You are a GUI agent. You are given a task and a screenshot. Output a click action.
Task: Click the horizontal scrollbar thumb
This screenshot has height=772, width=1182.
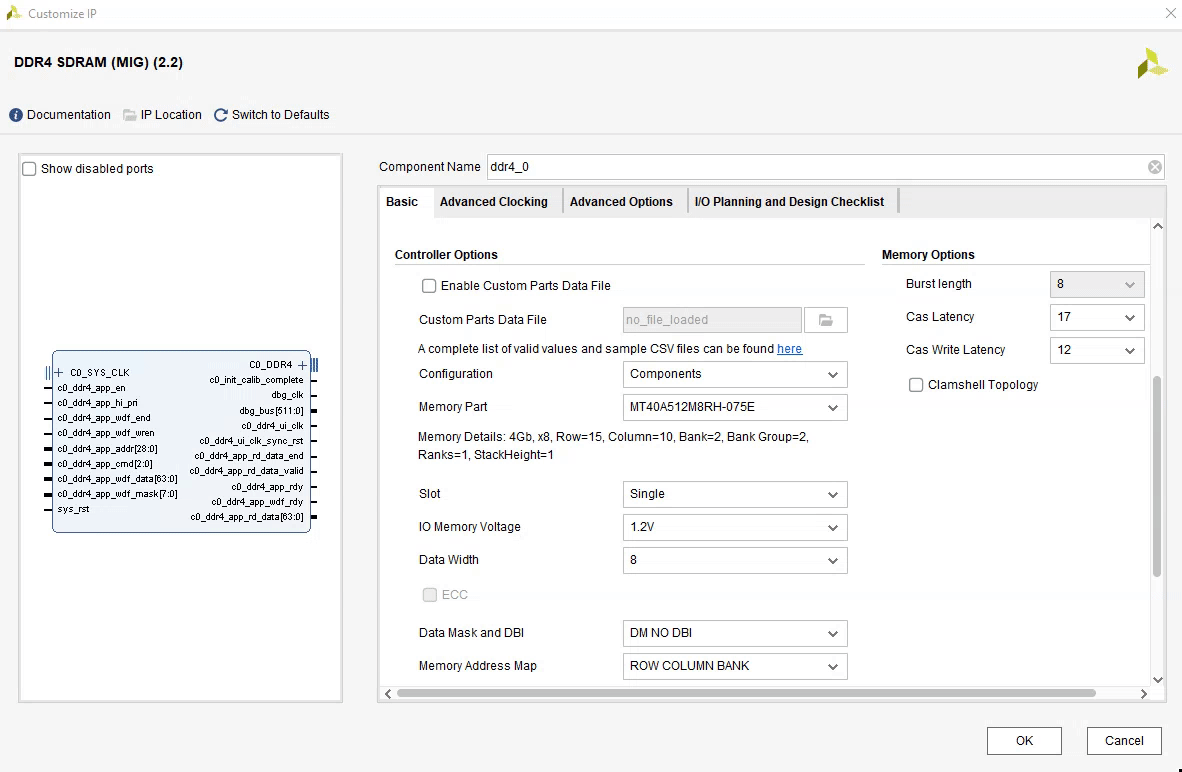[746, 694]
